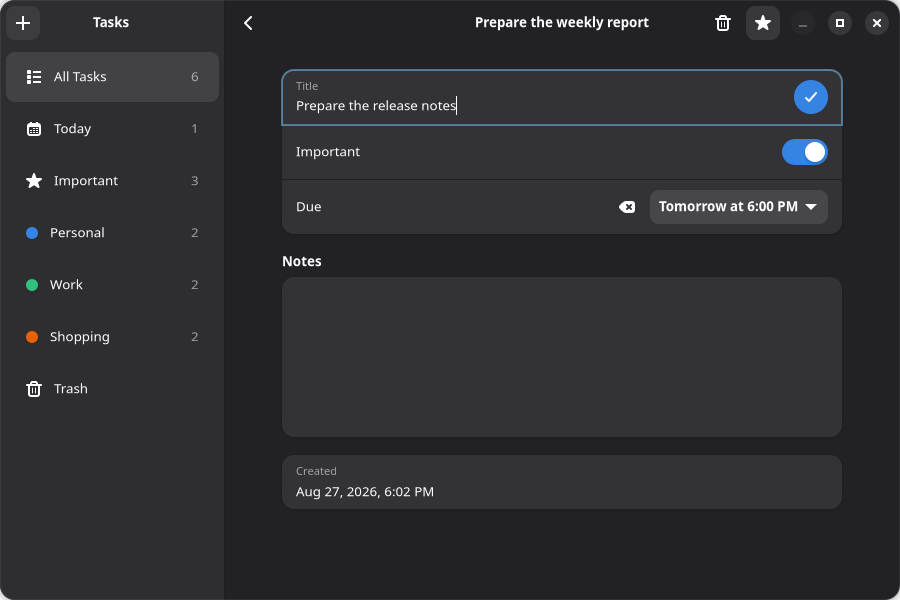
Task: Click the Created date Aug 27, 2026 row
Action: click(x=562, y=482)
